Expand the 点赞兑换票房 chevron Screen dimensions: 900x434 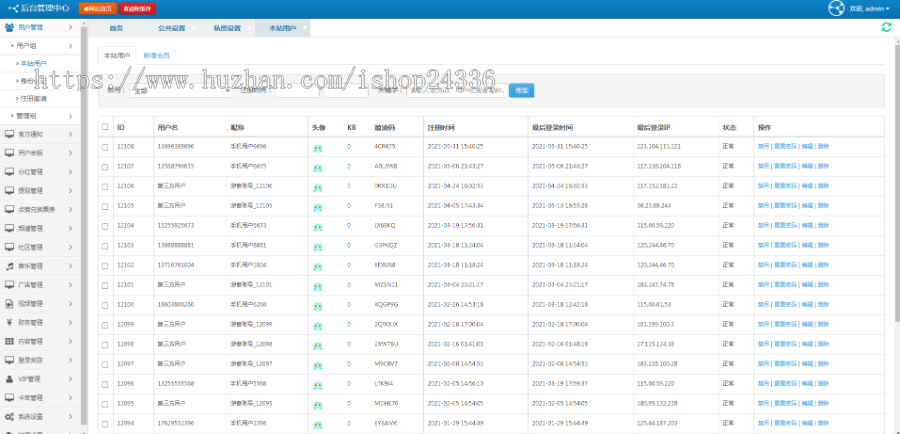[70, 210]
